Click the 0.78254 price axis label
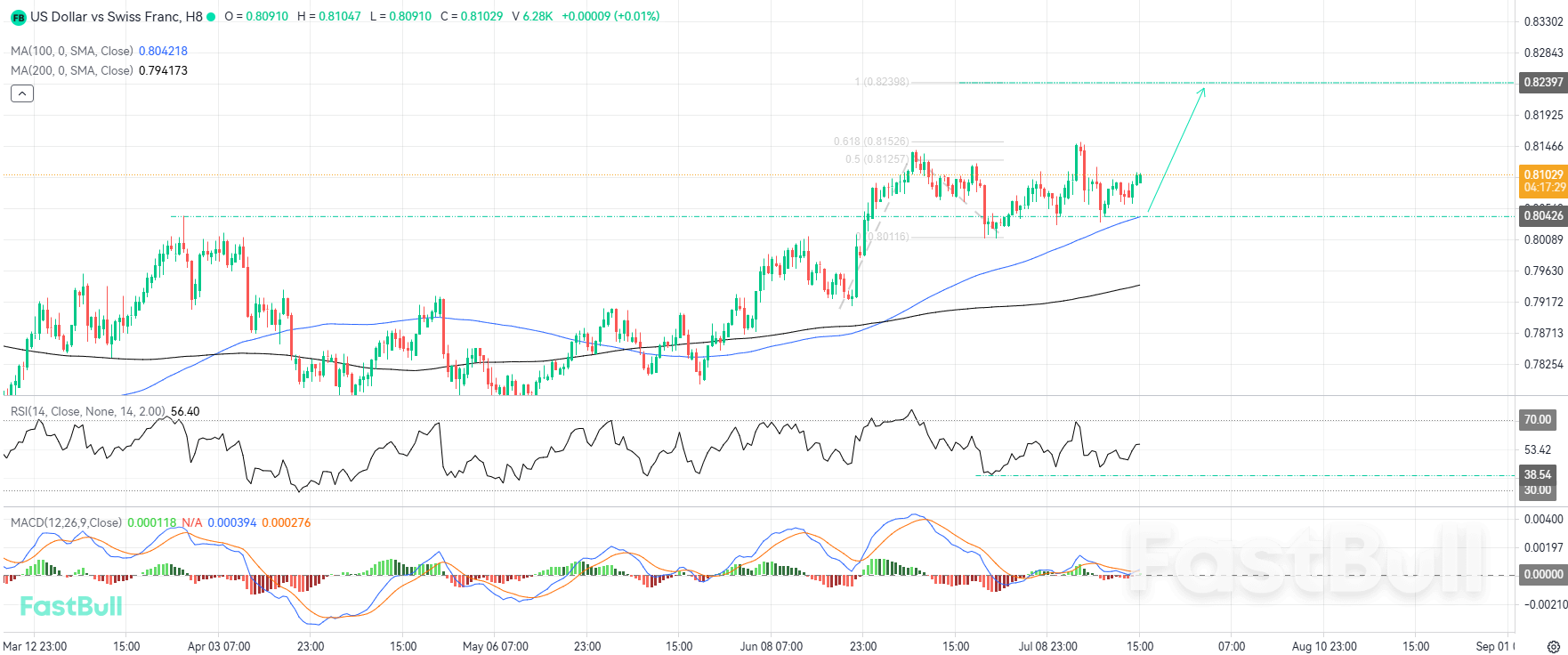 1544,364
